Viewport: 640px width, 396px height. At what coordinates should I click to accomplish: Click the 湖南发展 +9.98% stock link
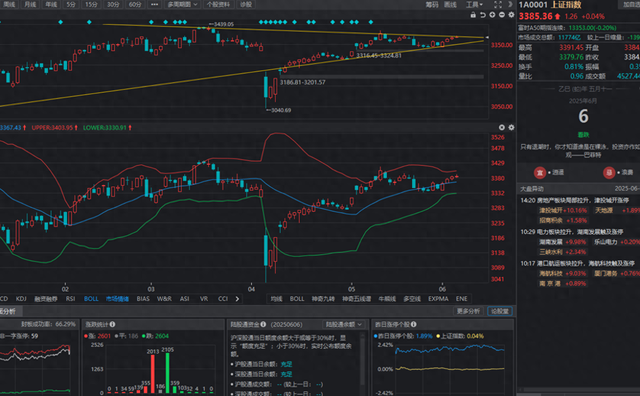click(x=563, y=242)
